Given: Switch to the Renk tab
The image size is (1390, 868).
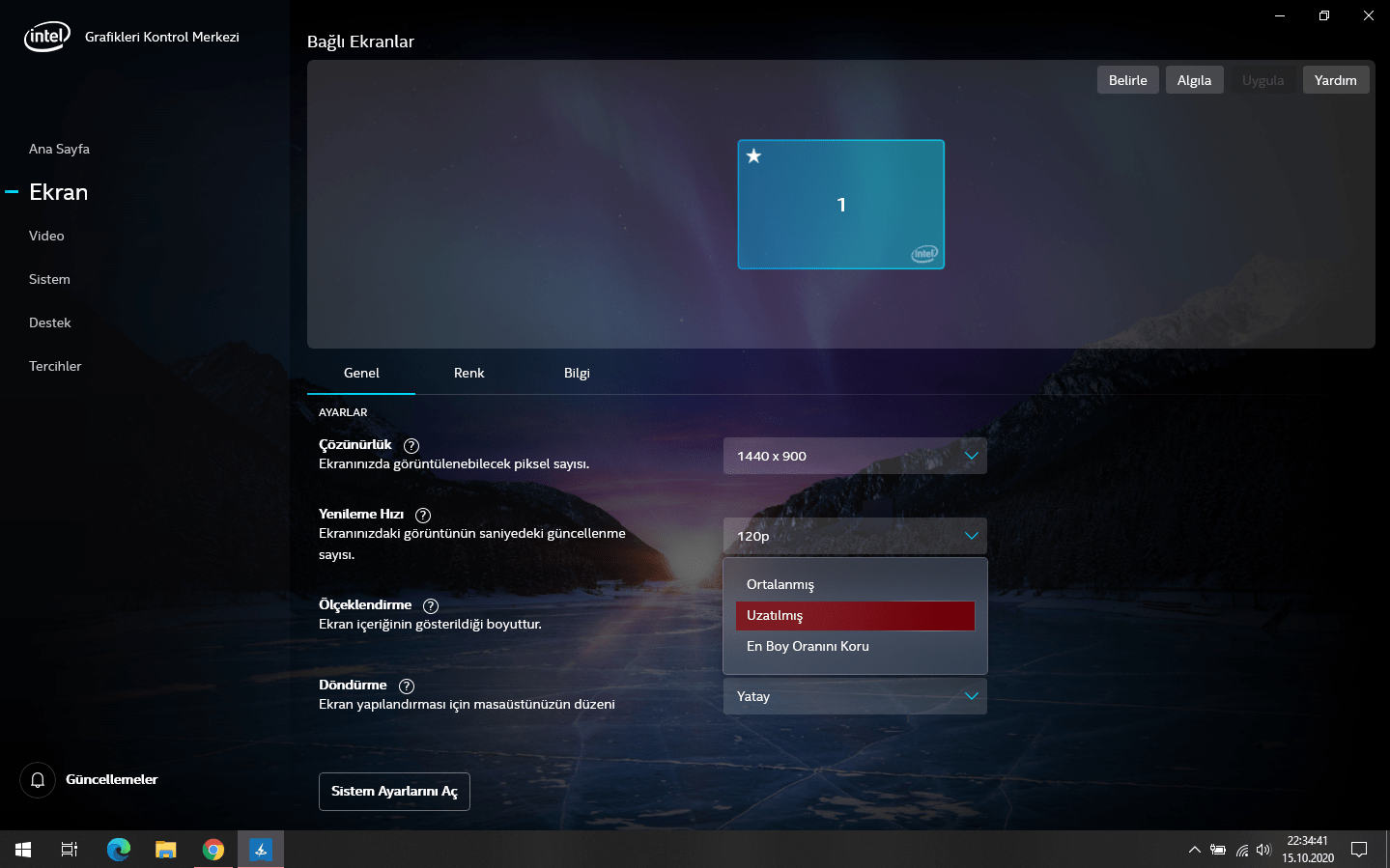Looking at the screenshot, I should pos(469,374).
